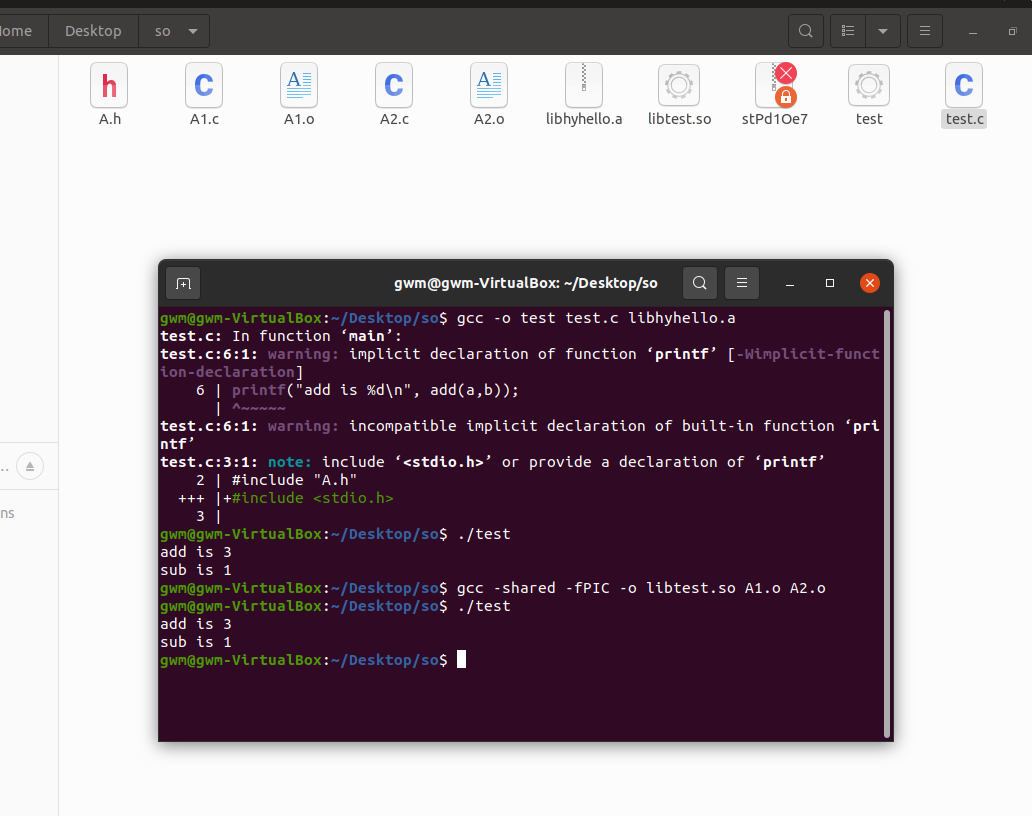Select the A2.o object file icon

point(489,86)
